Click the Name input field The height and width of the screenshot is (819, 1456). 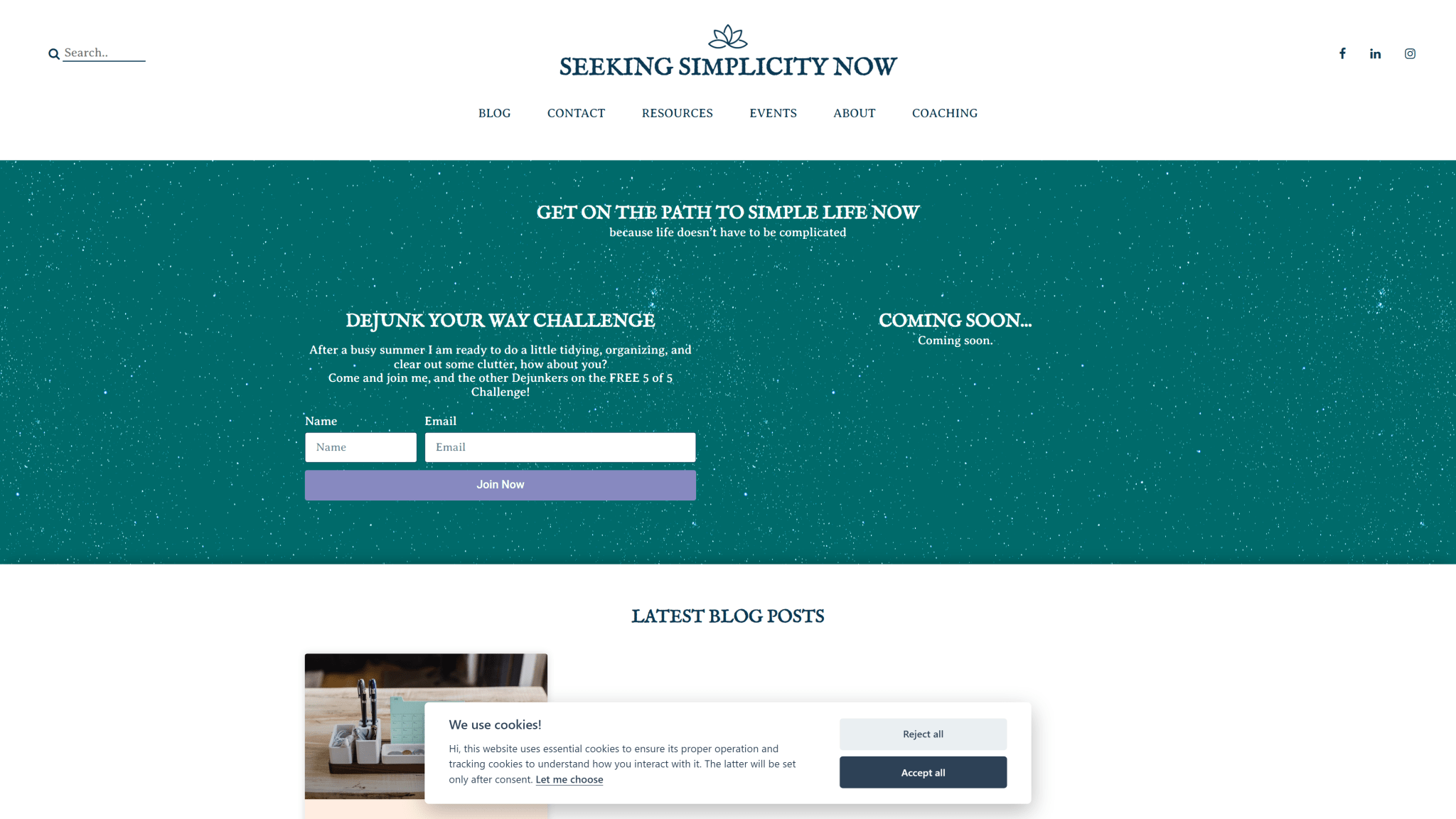361,447
